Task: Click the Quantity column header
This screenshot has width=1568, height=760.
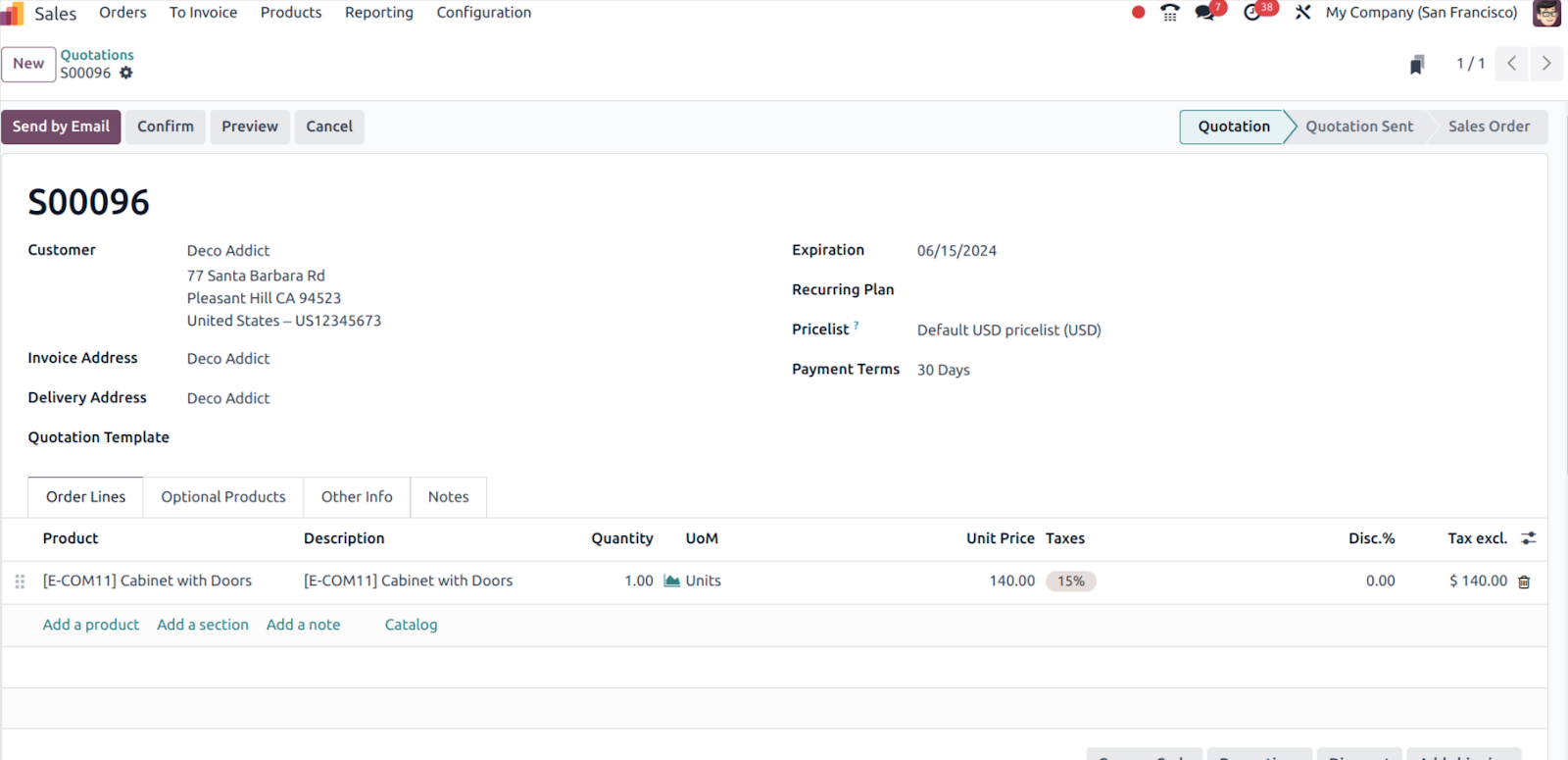Action: pos(621,538)
